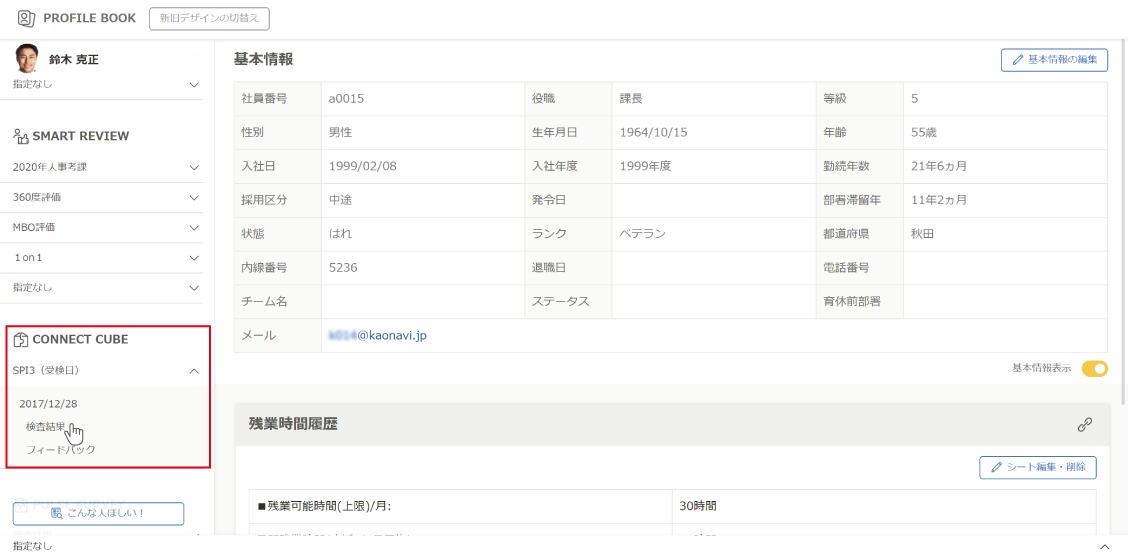This screenshot has height=555, width=1128.
Task: Click 鈴木 克正's profile photo
Action: 26,58
